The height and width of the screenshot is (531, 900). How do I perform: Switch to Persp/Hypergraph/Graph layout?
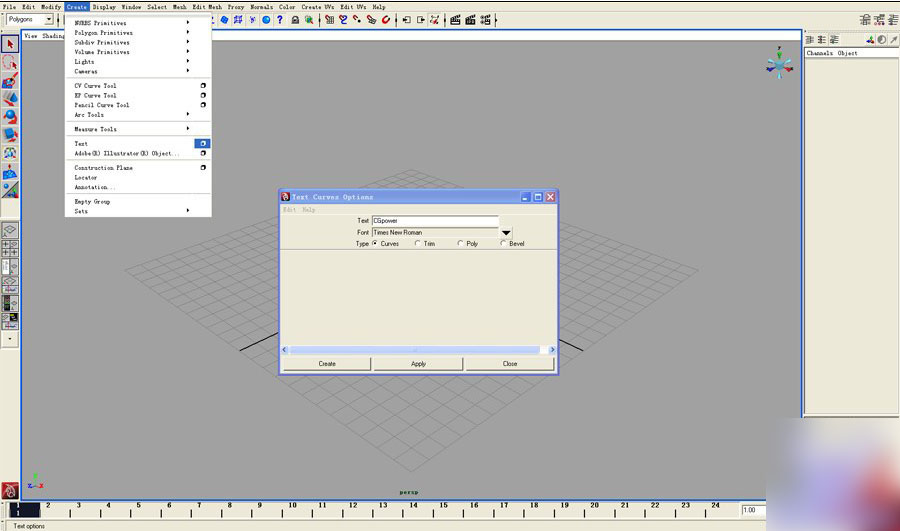10,321
